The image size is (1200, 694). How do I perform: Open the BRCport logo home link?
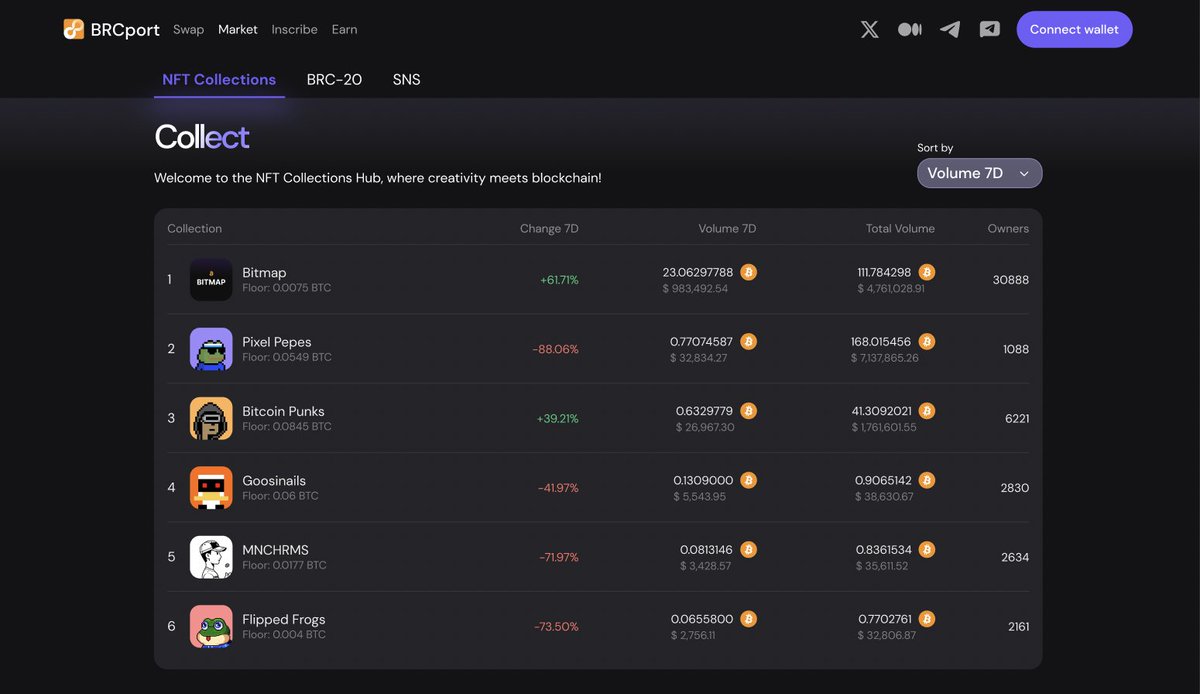[111, 29]
